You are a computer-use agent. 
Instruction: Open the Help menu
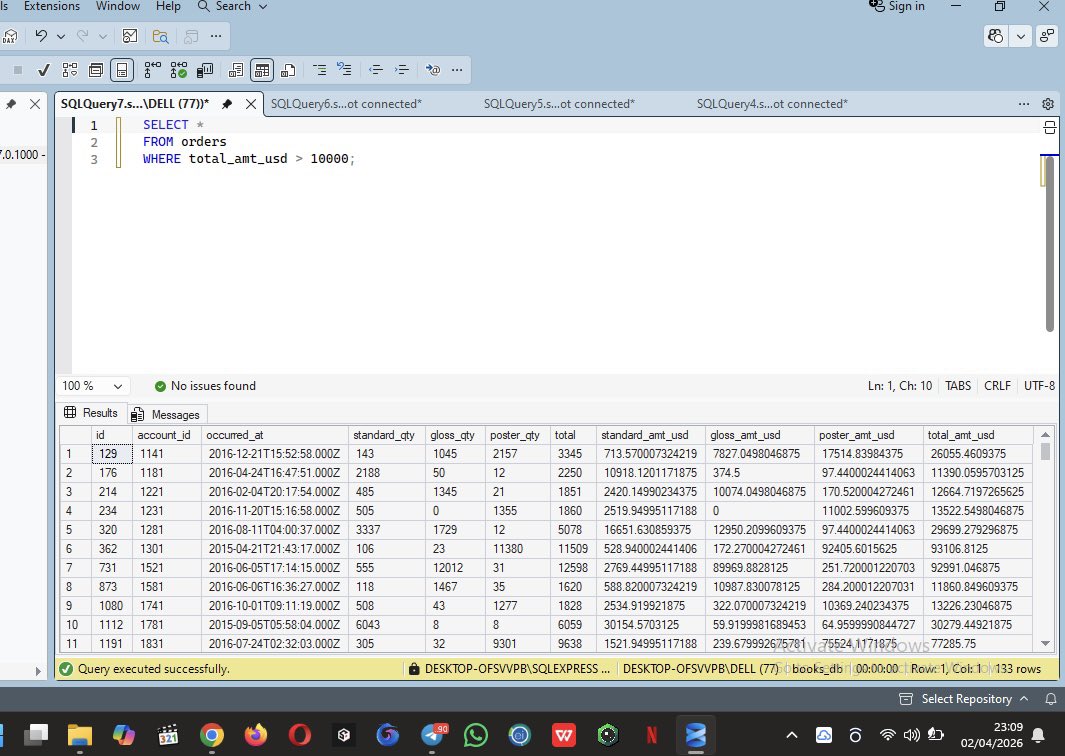pos(168,6)
